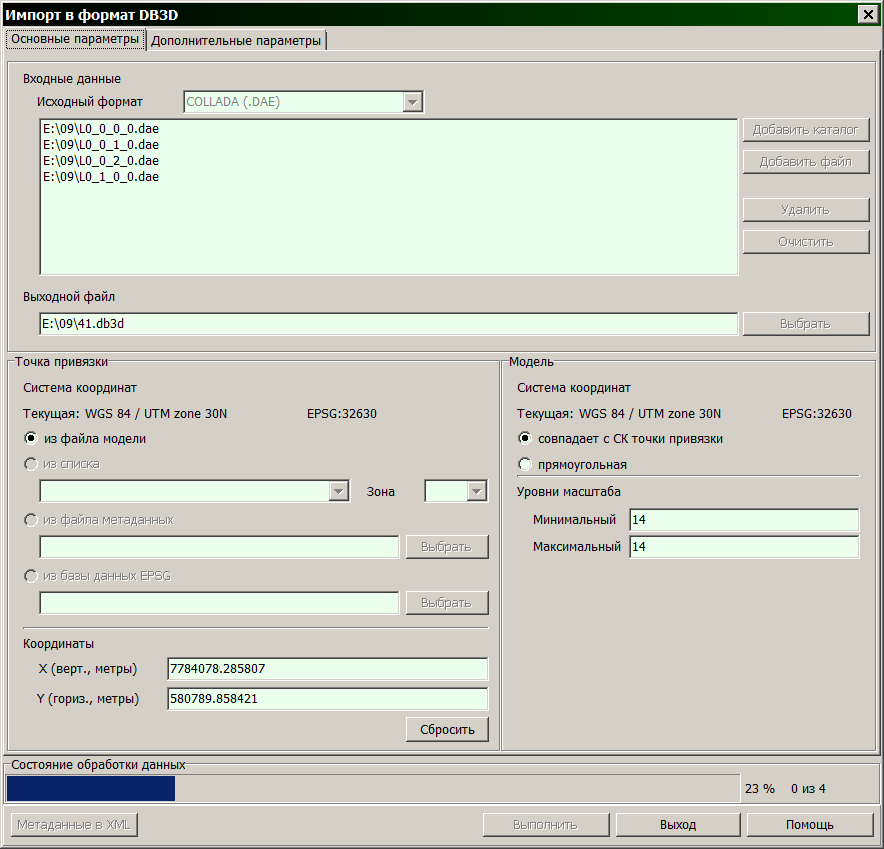This screenshot has height=849, width=884.
Task: Choose 'совпадает с СК точки привязки' option
Action: click(525, 438)
